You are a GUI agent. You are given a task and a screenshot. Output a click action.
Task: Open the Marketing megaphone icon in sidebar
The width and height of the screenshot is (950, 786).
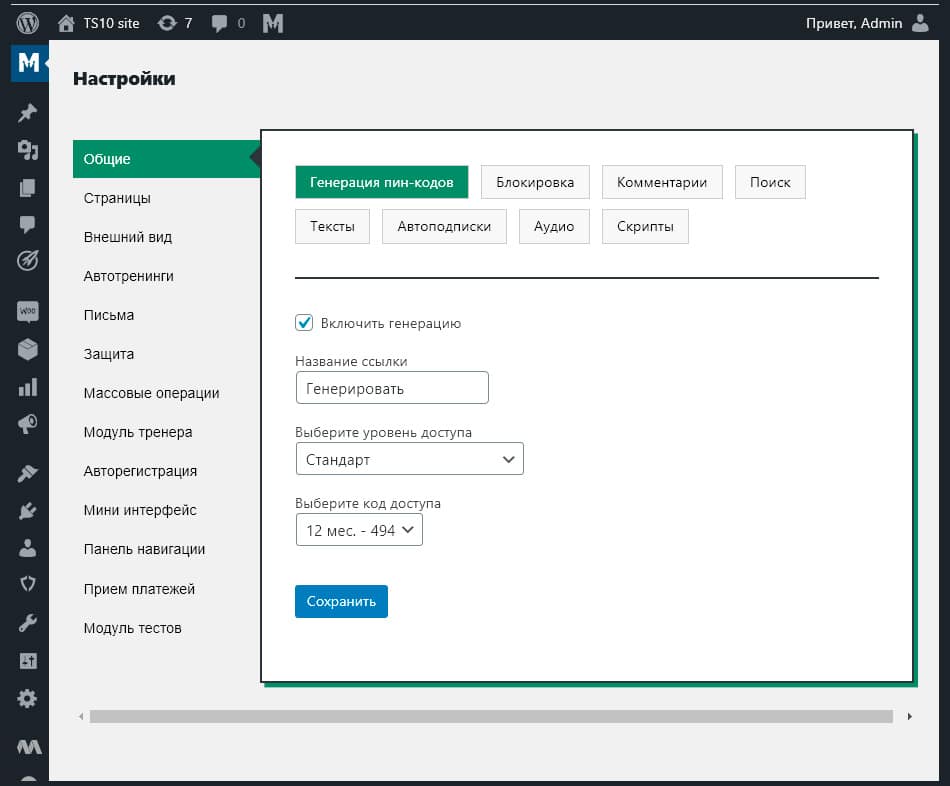(28, 424)
